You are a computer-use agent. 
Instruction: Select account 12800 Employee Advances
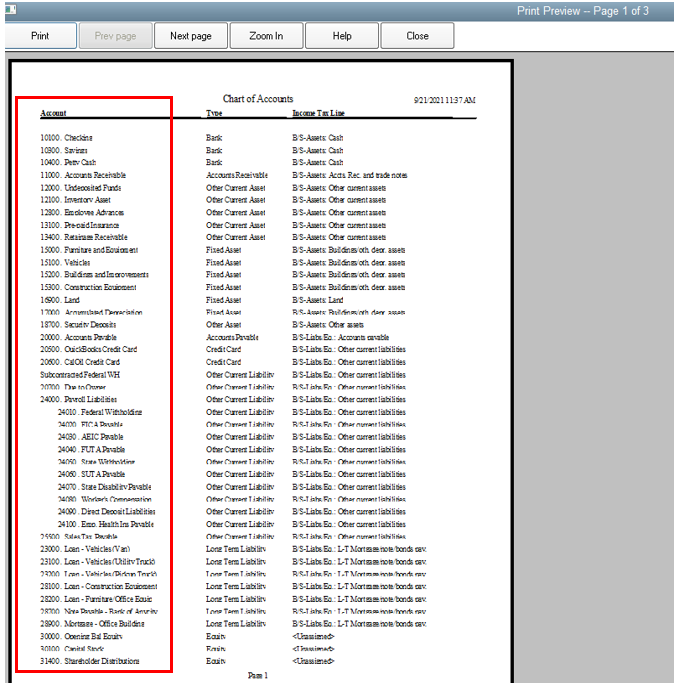pos(82,213)
